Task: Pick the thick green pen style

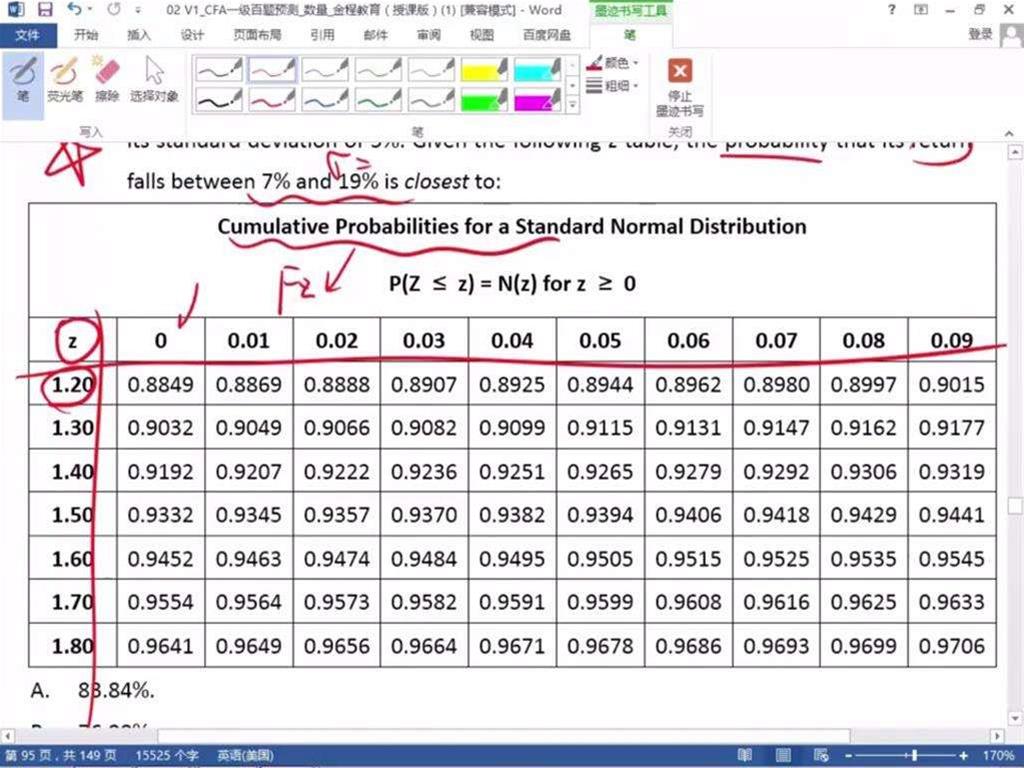Action: tap(377, 100)
